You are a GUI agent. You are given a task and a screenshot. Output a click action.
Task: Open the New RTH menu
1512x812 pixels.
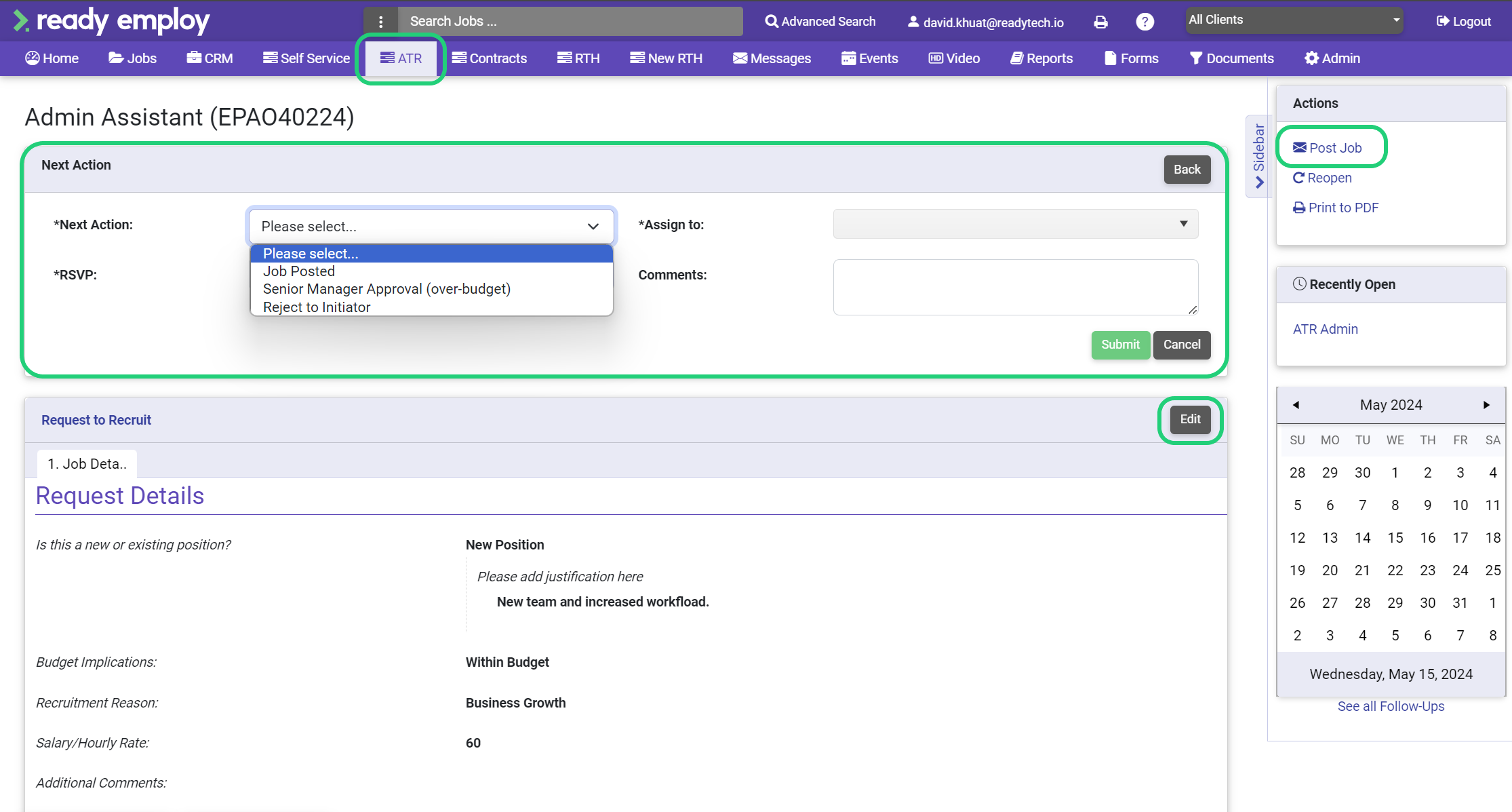tap(666, 58)
